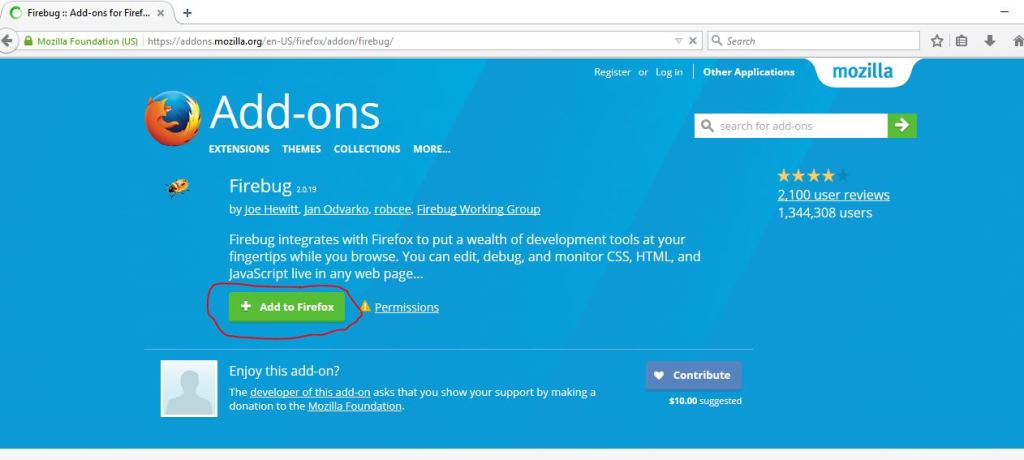Click the browser Search box
This screenshot has width=1024, height=460.
(814, 41)
